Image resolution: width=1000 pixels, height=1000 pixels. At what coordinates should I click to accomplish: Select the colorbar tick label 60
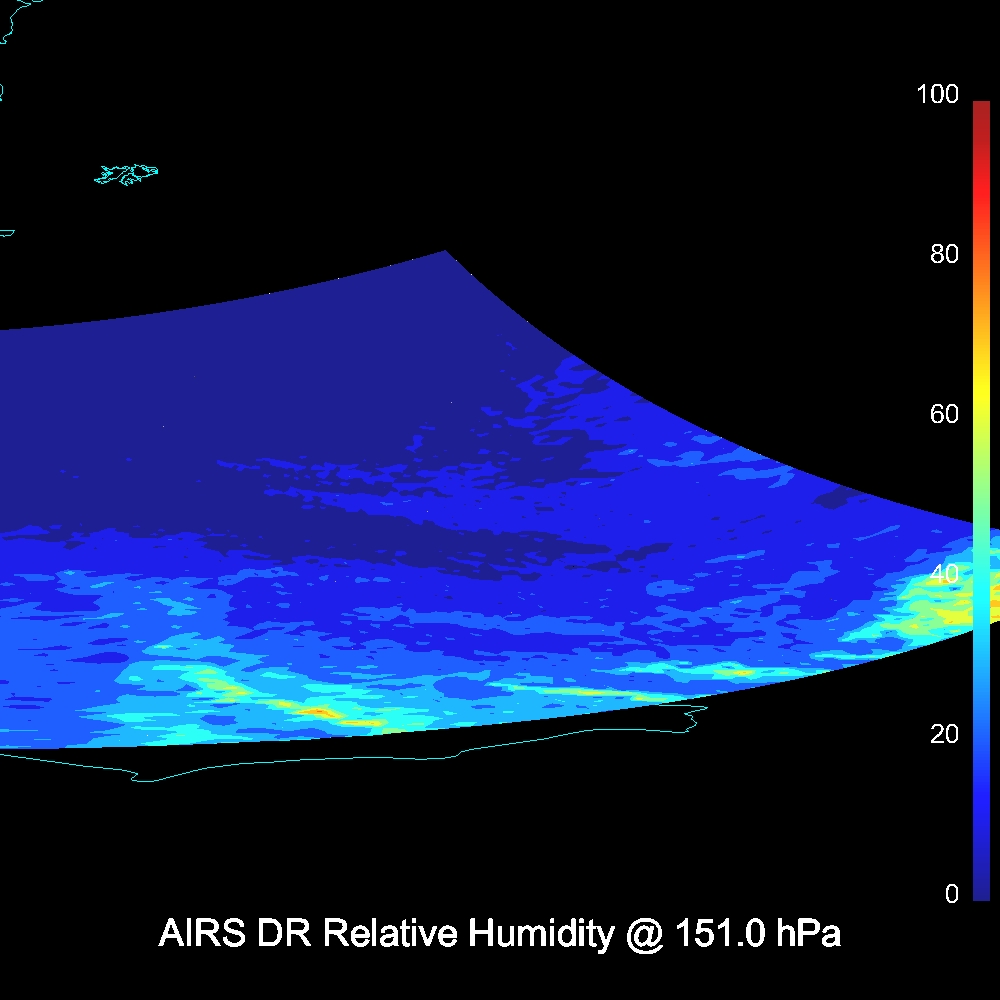[x=944, y=414]
